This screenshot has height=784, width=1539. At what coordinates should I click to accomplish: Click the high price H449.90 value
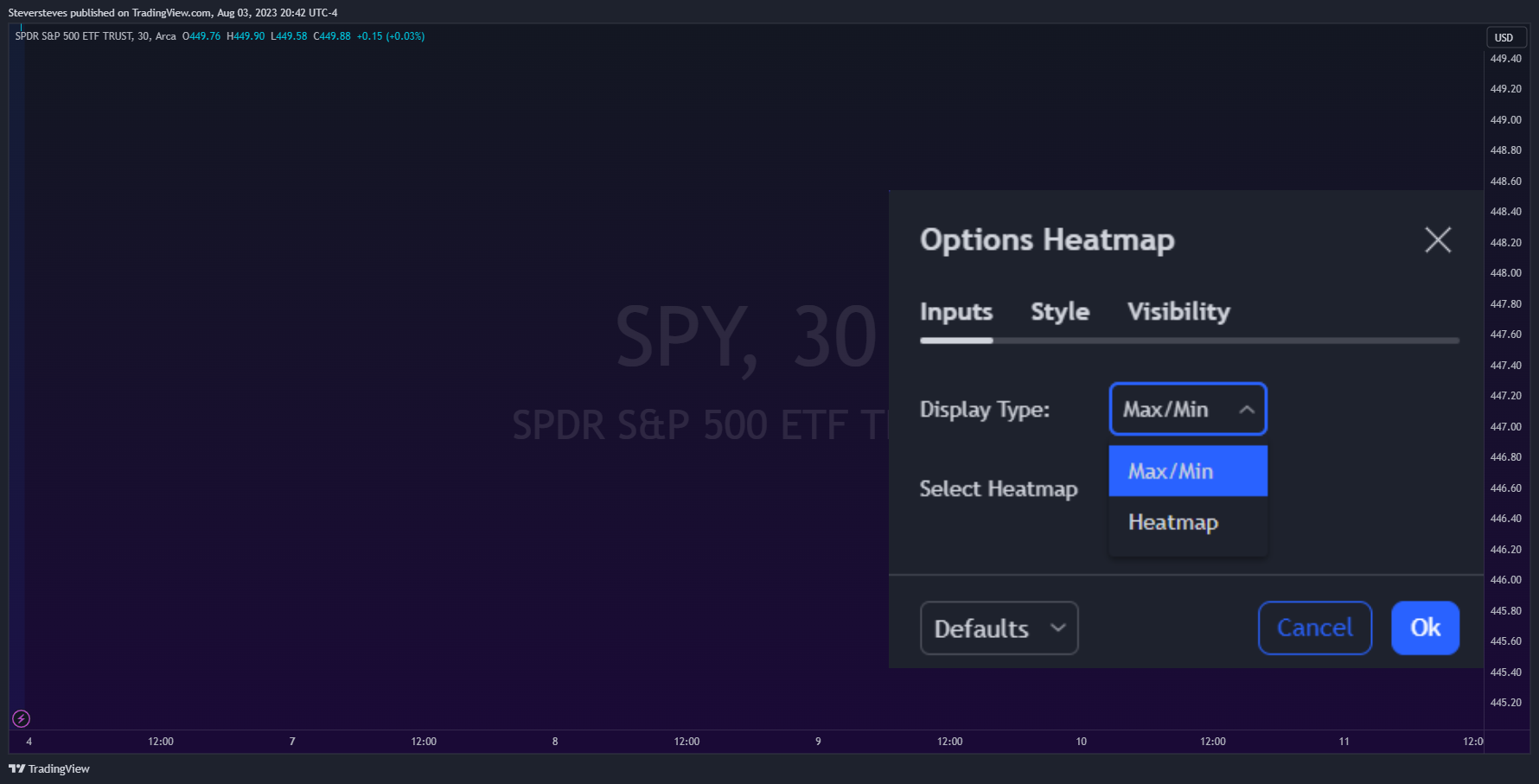[x=246, y=36]
